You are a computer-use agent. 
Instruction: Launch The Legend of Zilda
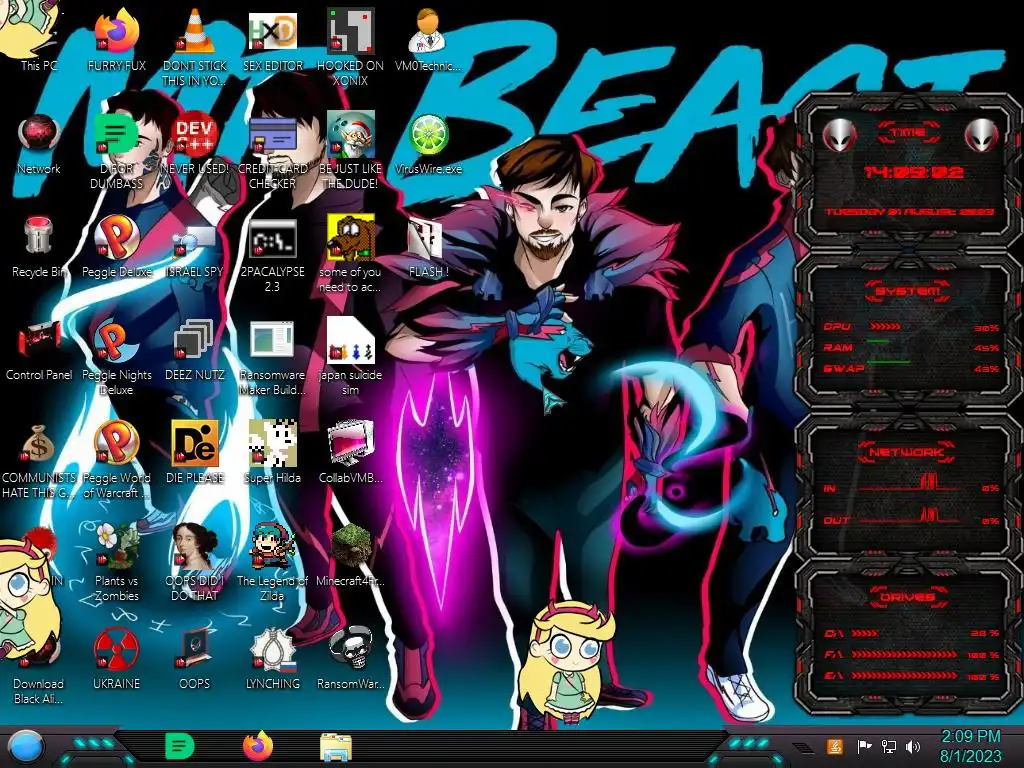[272, 562]
